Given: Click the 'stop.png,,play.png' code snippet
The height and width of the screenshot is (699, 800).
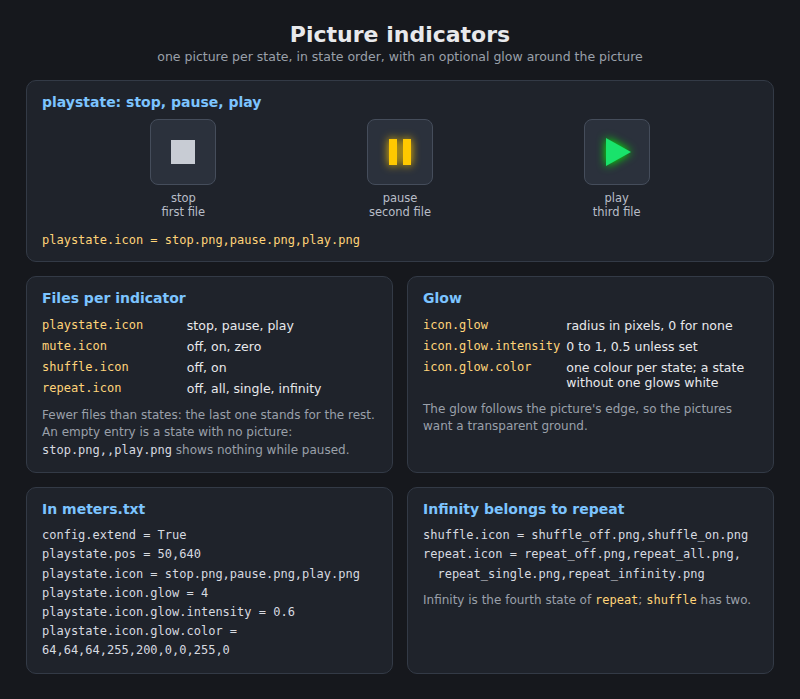Looking at the screenshot, I should click(x=107, y=450).
